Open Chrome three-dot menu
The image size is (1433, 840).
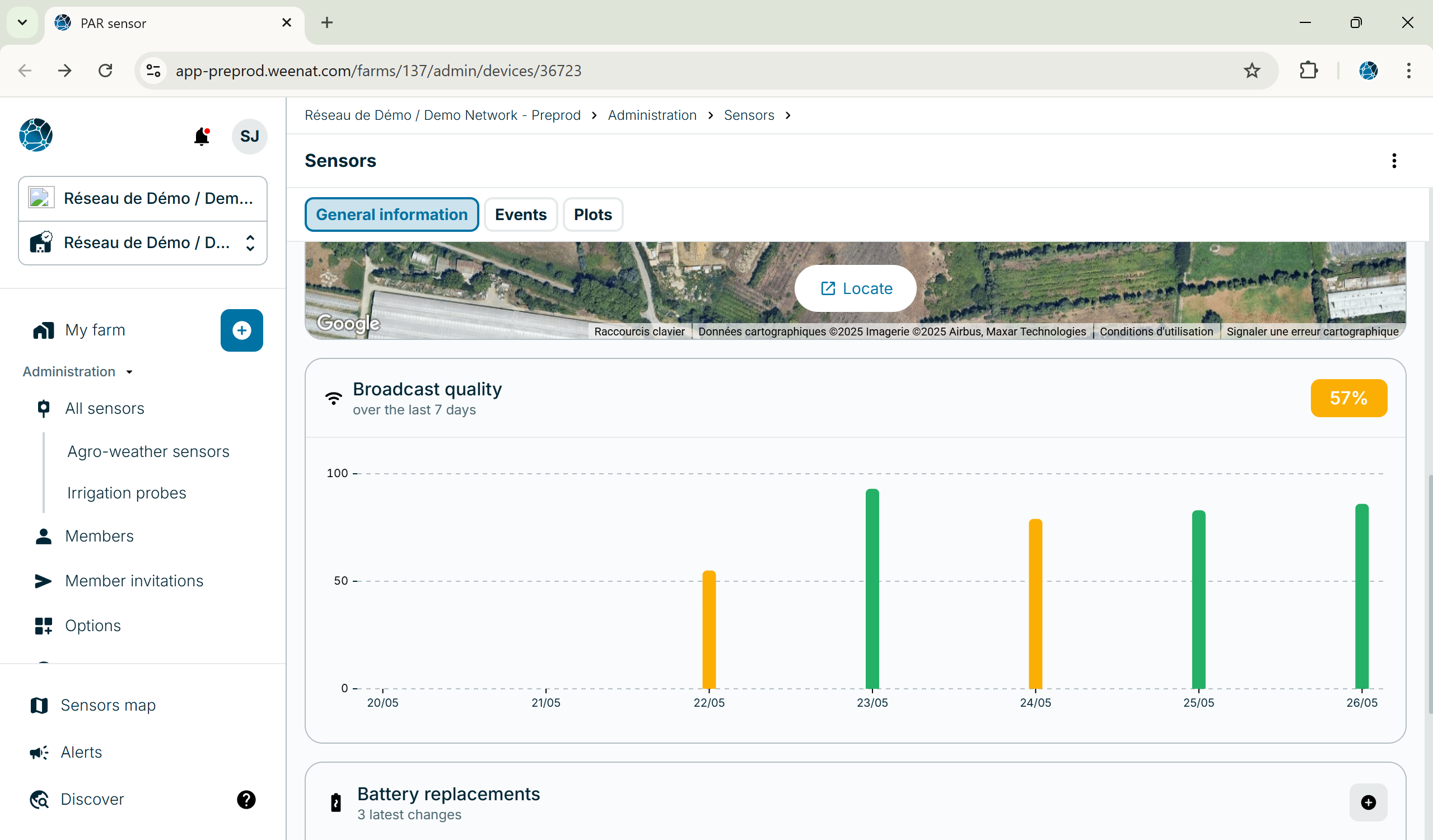pos(1408,71)
